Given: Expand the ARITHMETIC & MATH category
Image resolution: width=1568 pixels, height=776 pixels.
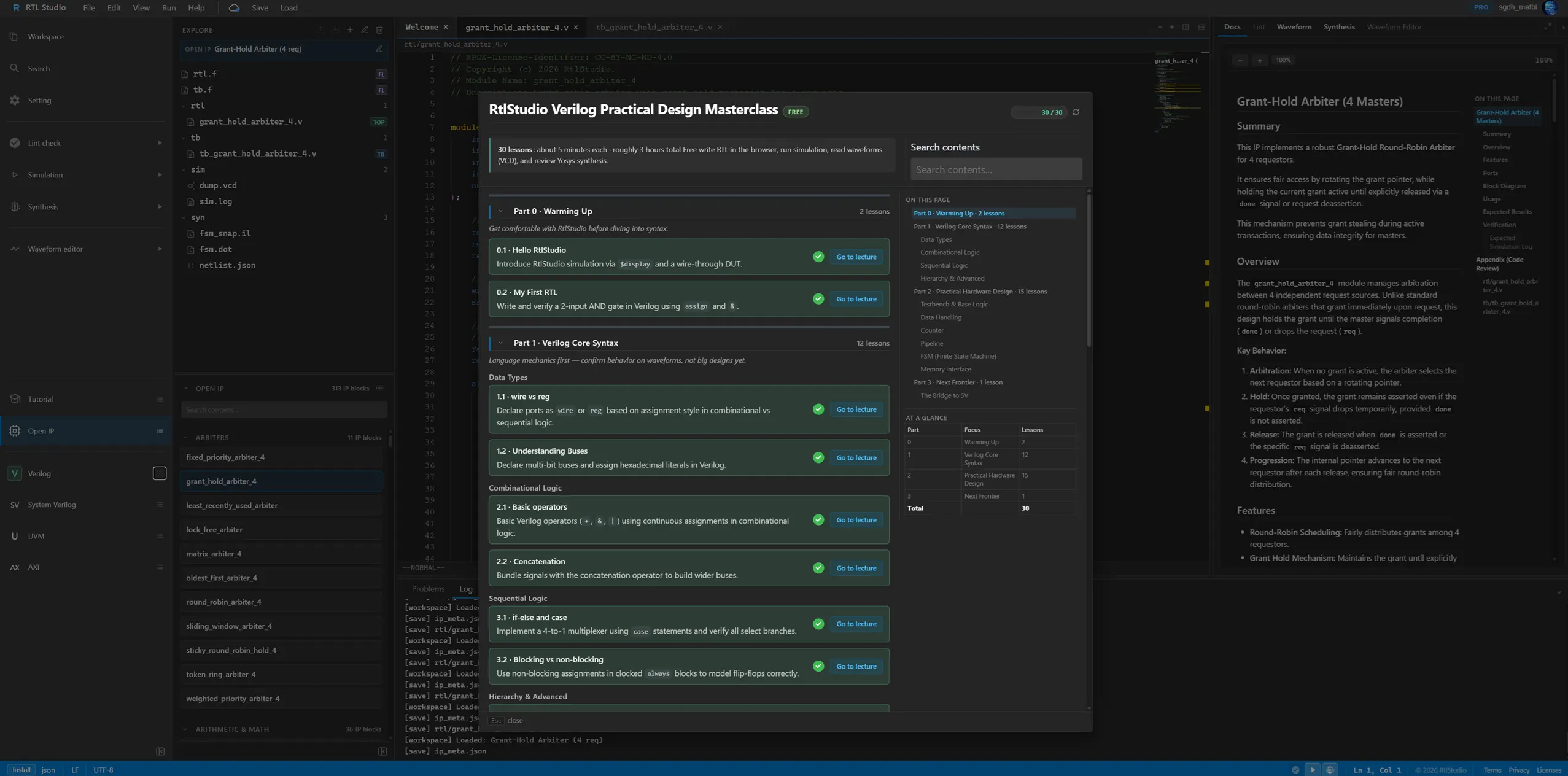Looking at the screenshot, I should (185, 729).
